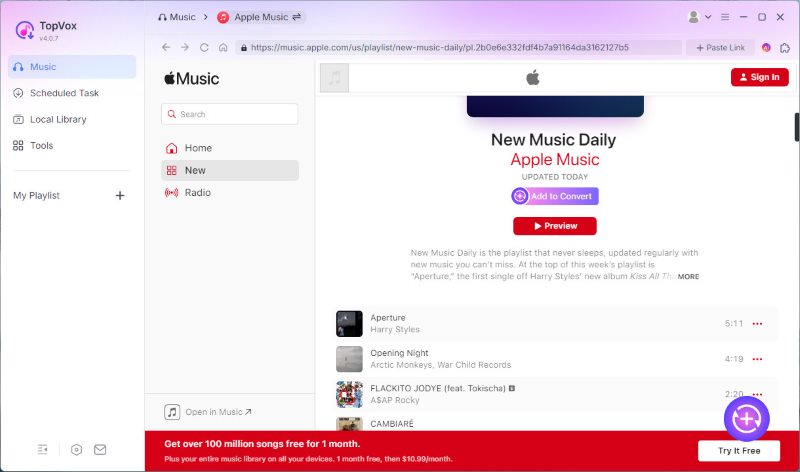
Task: Click the browser reload icon
Action: coord(204,47)
